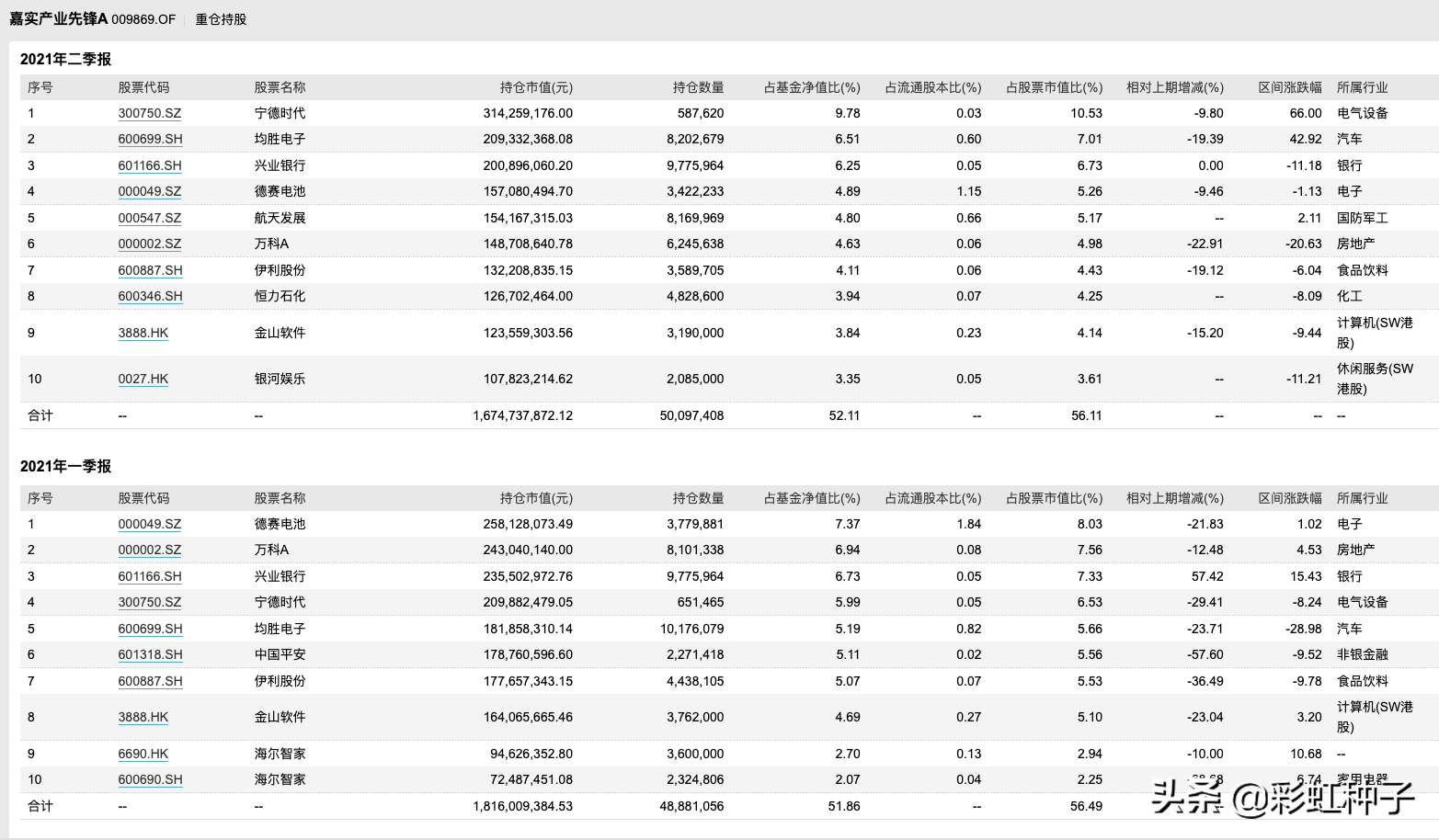Click 股票代码 header in Q1 table

[x=143, y=498]
